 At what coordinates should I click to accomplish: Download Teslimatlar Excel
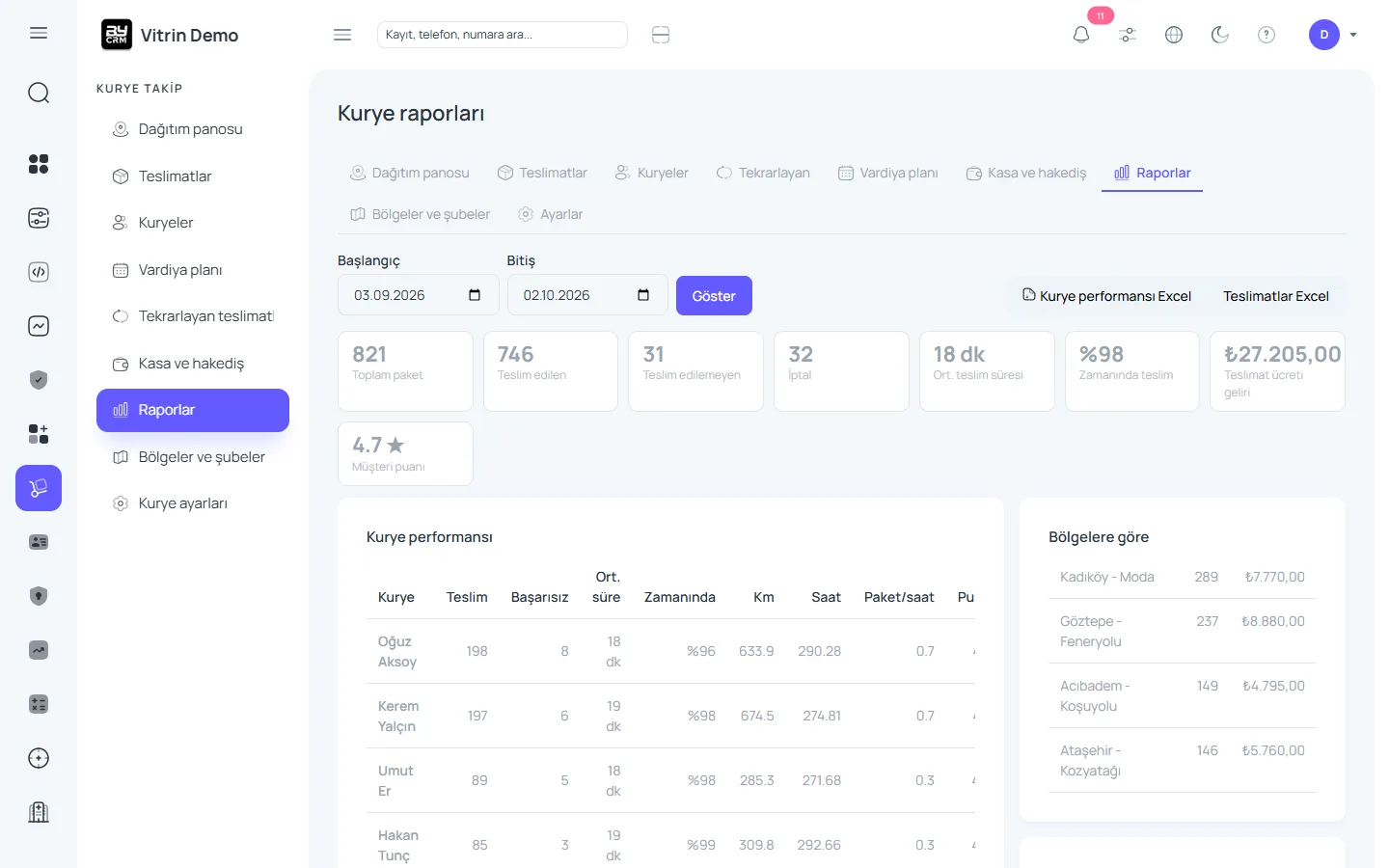click(1276, 296)
